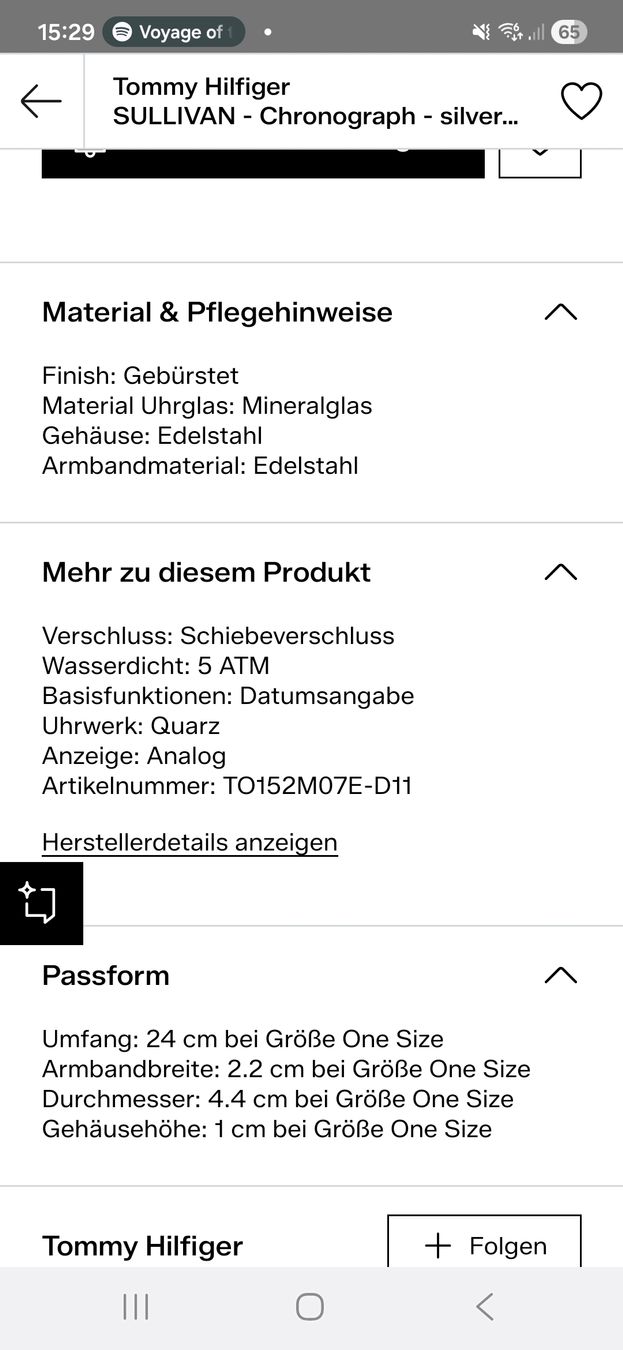Viewport: 623px width, 1350px height.
Task: Open the Spotify now-playing pill in the status bar
Action: (x=174, y=32)
